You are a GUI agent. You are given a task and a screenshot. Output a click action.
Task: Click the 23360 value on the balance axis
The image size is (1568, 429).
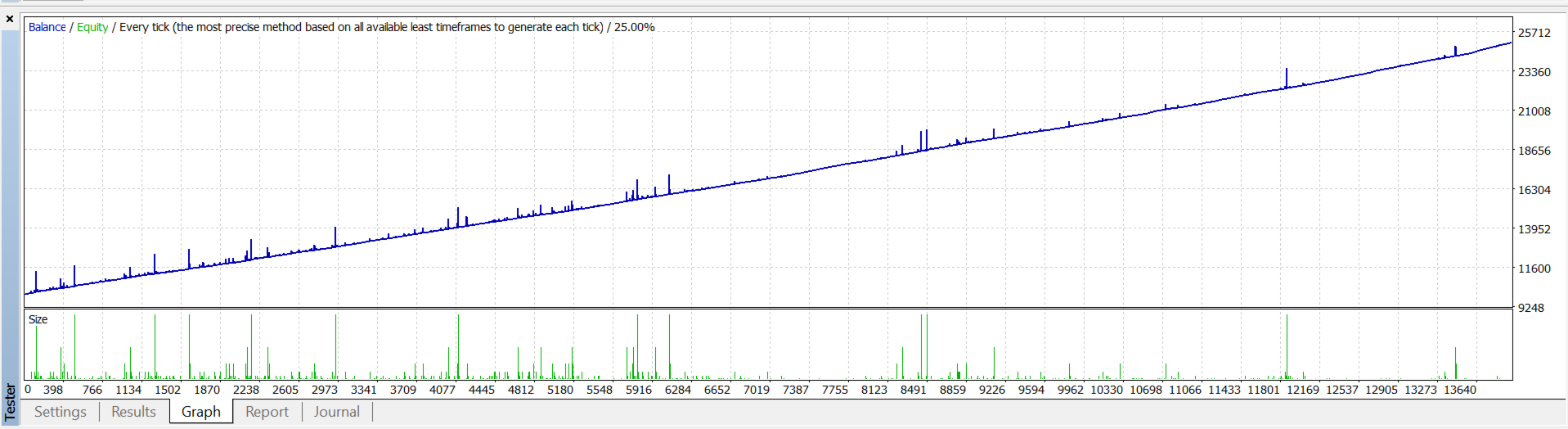tap(1534, 72)
